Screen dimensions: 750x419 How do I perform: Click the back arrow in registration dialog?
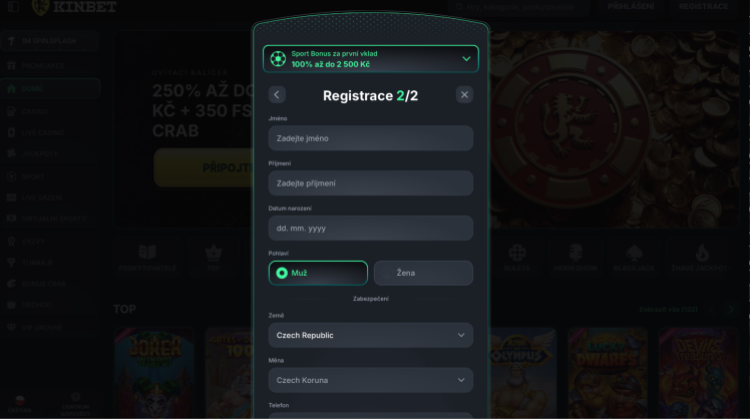pyautogui.click(x=277, y=95)
